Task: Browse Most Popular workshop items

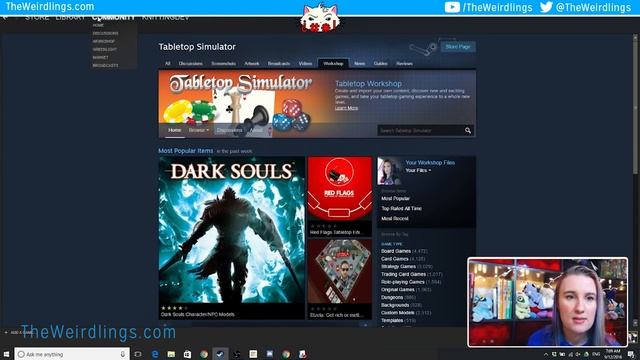Action: point(396,198)
